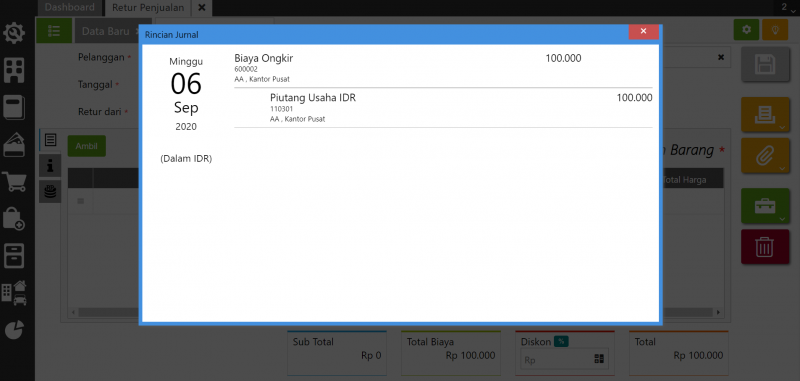Open the inventory cabinet module in sidebar
This screenshot has height=381, width=800.
click(x=14, y=256)
